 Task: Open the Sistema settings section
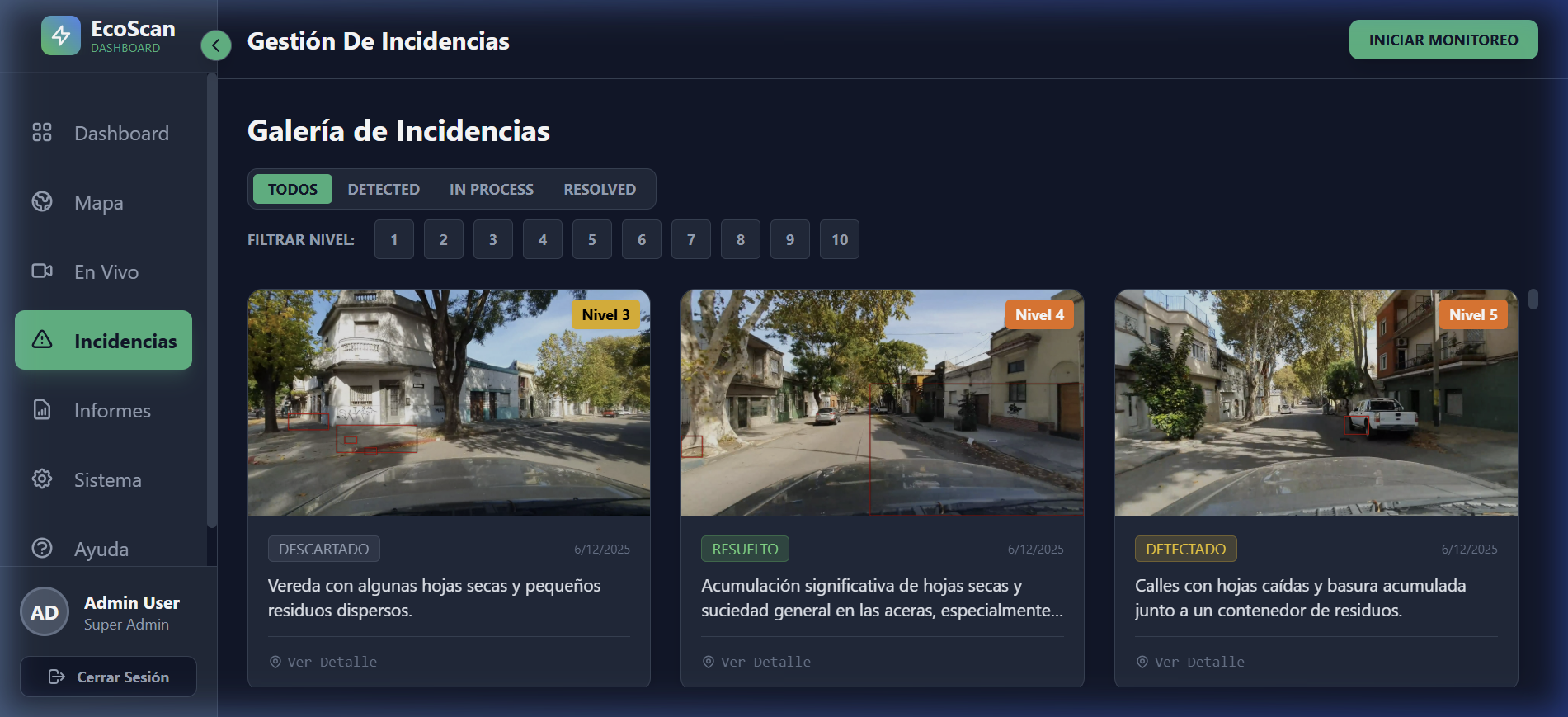[103, 479]
